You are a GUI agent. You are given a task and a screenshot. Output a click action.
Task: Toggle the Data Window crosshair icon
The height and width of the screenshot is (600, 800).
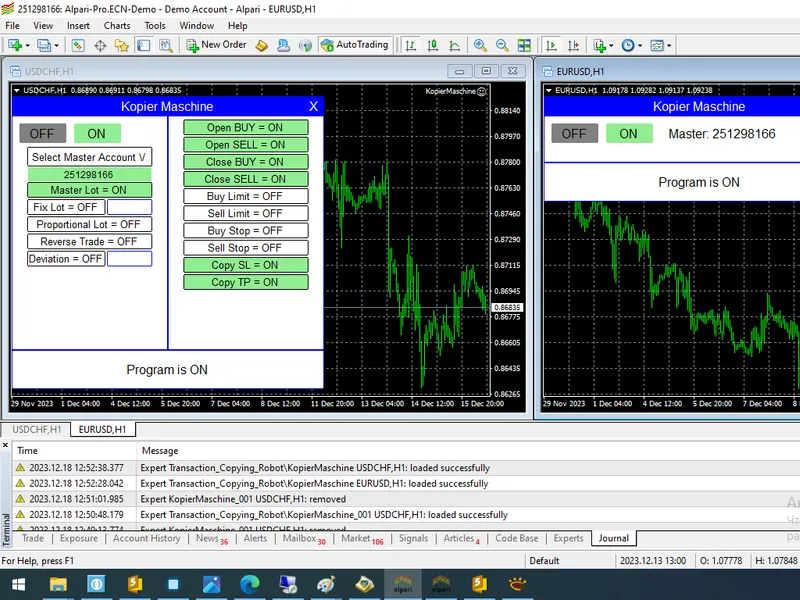(100, 45)
